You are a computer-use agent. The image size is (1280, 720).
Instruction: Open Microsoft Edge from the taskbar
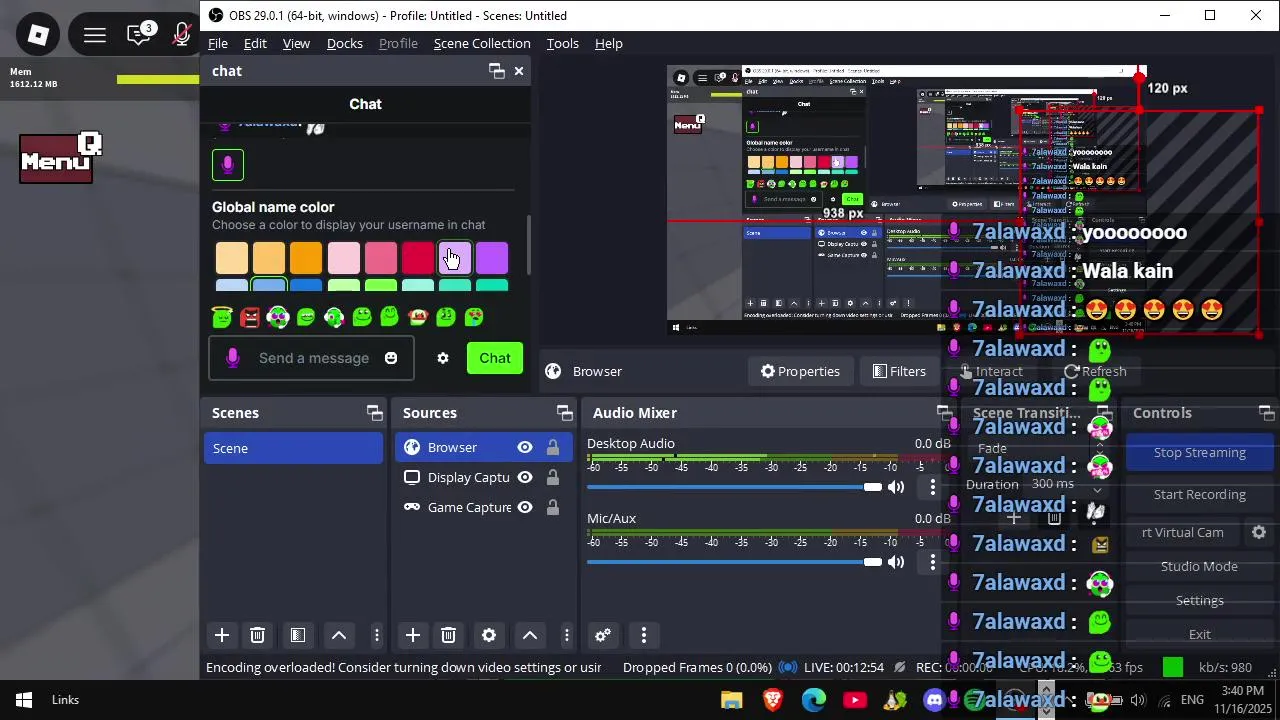(814, 700)
